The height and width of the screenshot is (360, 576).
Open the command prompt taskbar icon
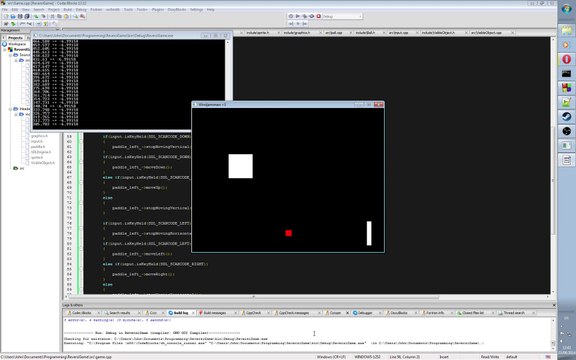pyautogui.click(x=566, y=73)
